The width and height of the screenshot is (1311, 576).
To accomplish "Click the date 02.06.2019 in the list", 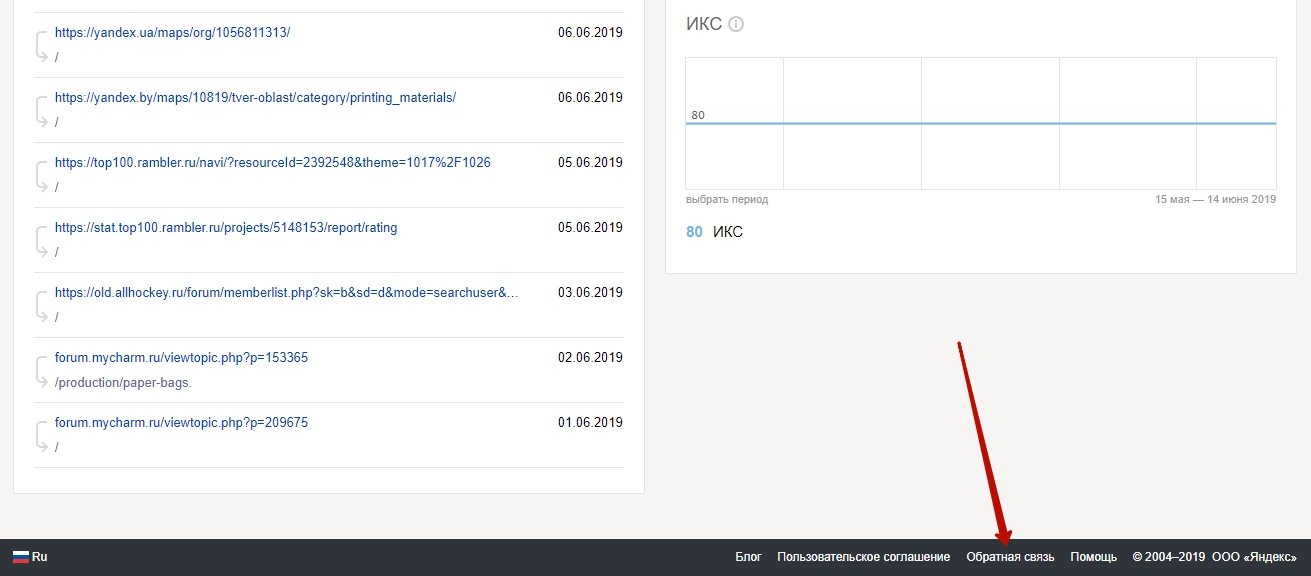I will [590, 357].
